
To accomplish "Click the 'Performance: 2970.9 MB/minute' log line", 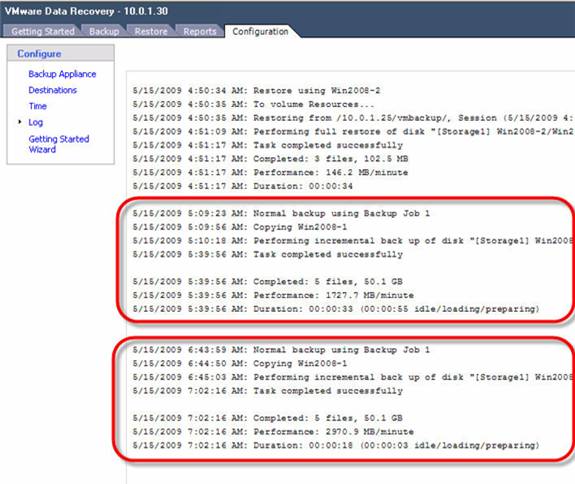I will (x=273, y=432).
